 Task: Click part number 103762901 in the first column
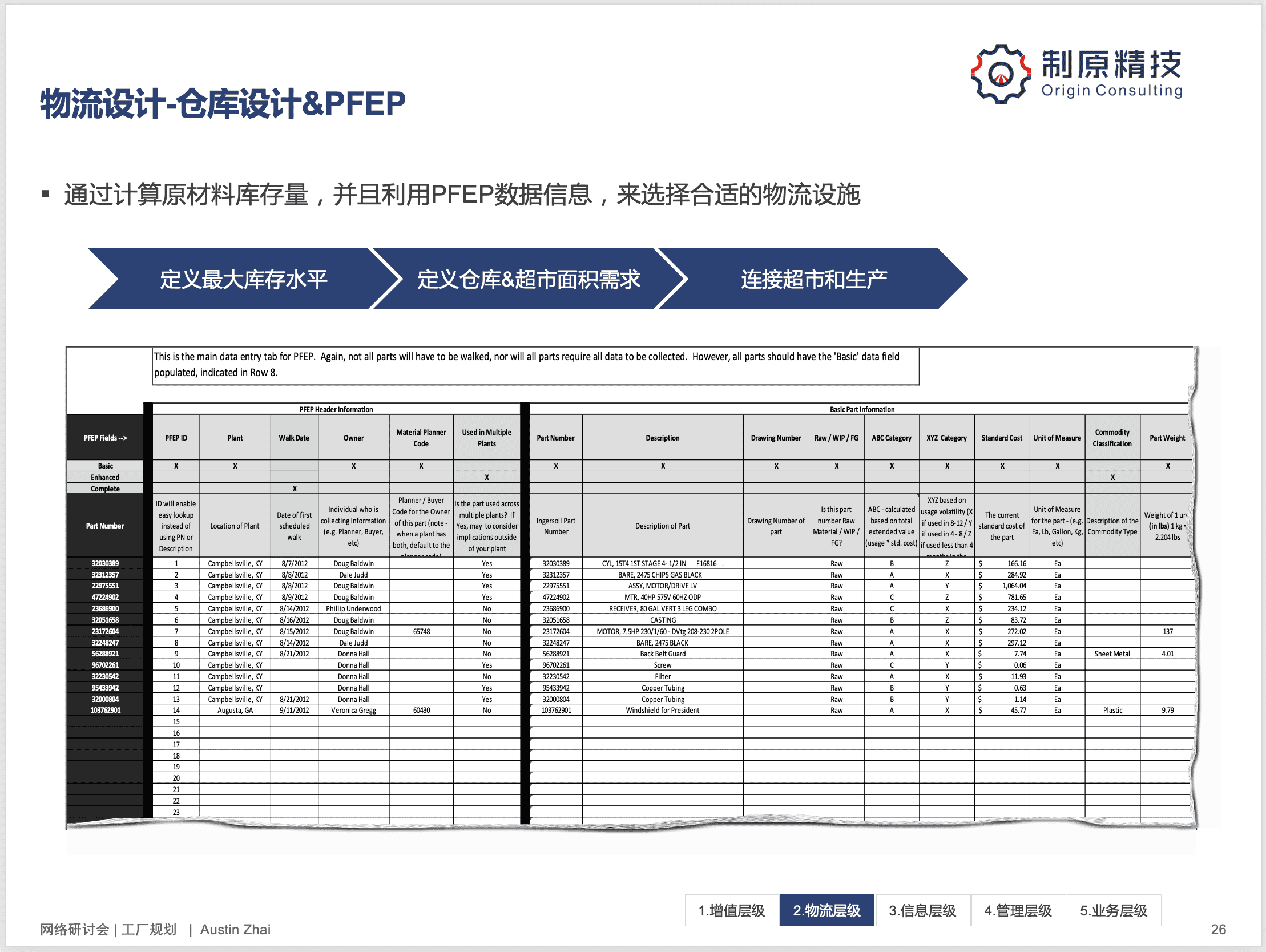coord(105,711)
